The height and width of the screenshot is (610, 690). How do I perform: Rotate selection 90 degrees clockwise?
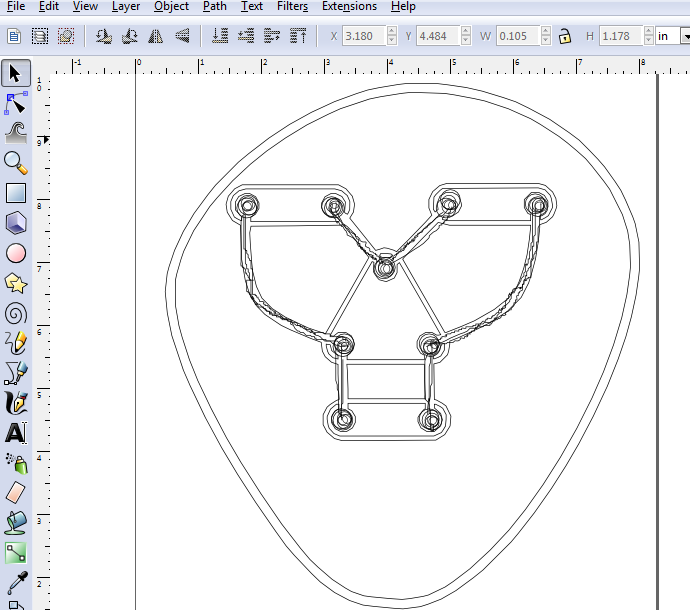[x=130, y=36]
